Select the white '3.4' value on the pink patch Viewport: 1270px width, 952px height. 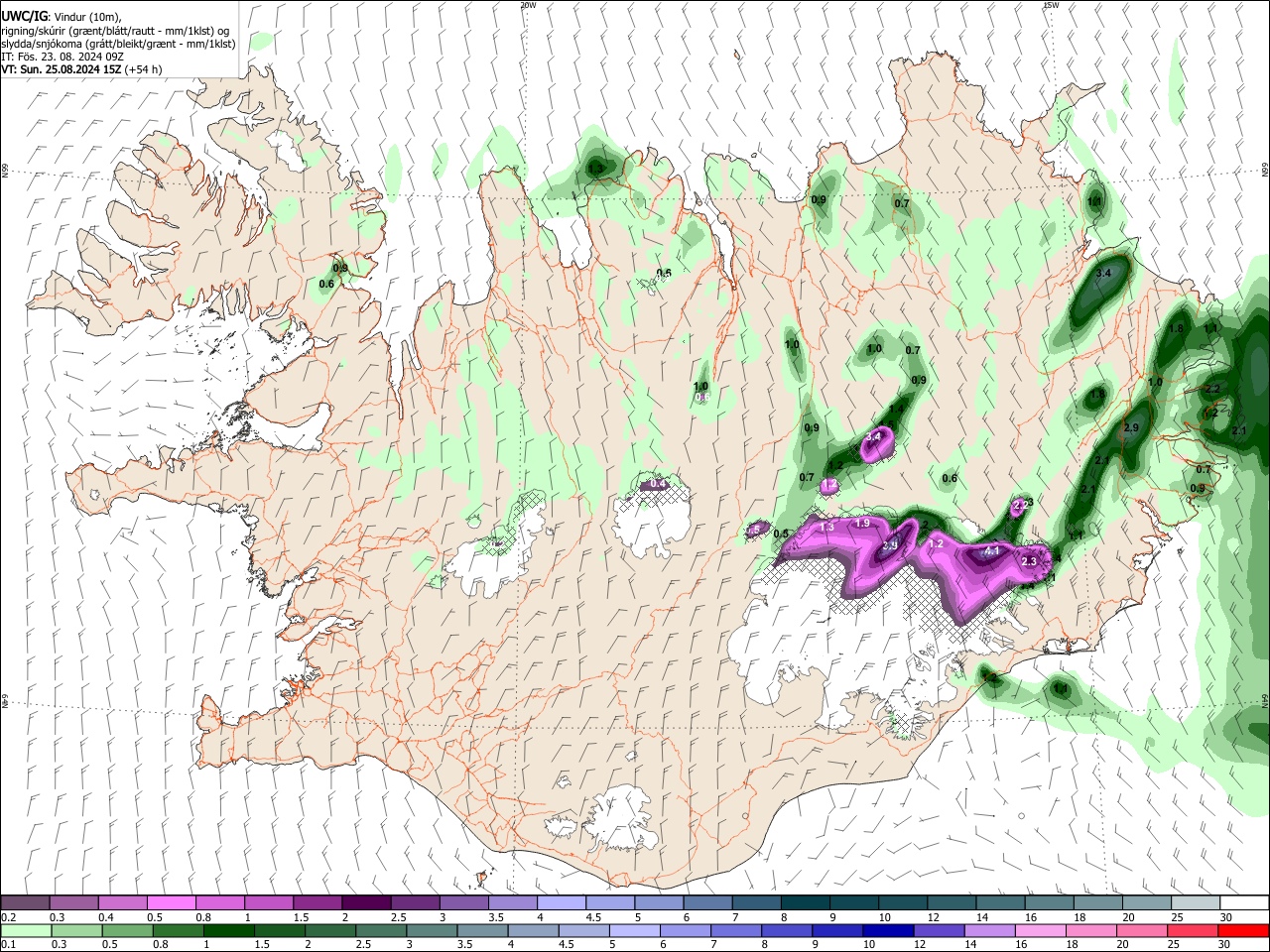(874, 436)
